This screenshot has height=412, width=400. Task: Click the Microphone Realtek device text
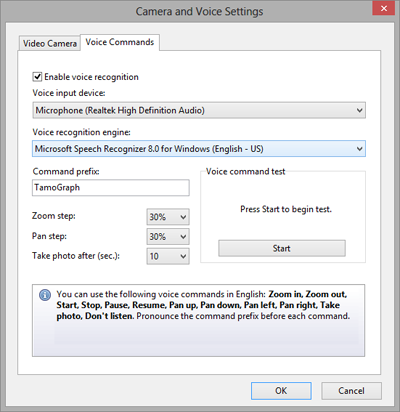coord(120,110)
